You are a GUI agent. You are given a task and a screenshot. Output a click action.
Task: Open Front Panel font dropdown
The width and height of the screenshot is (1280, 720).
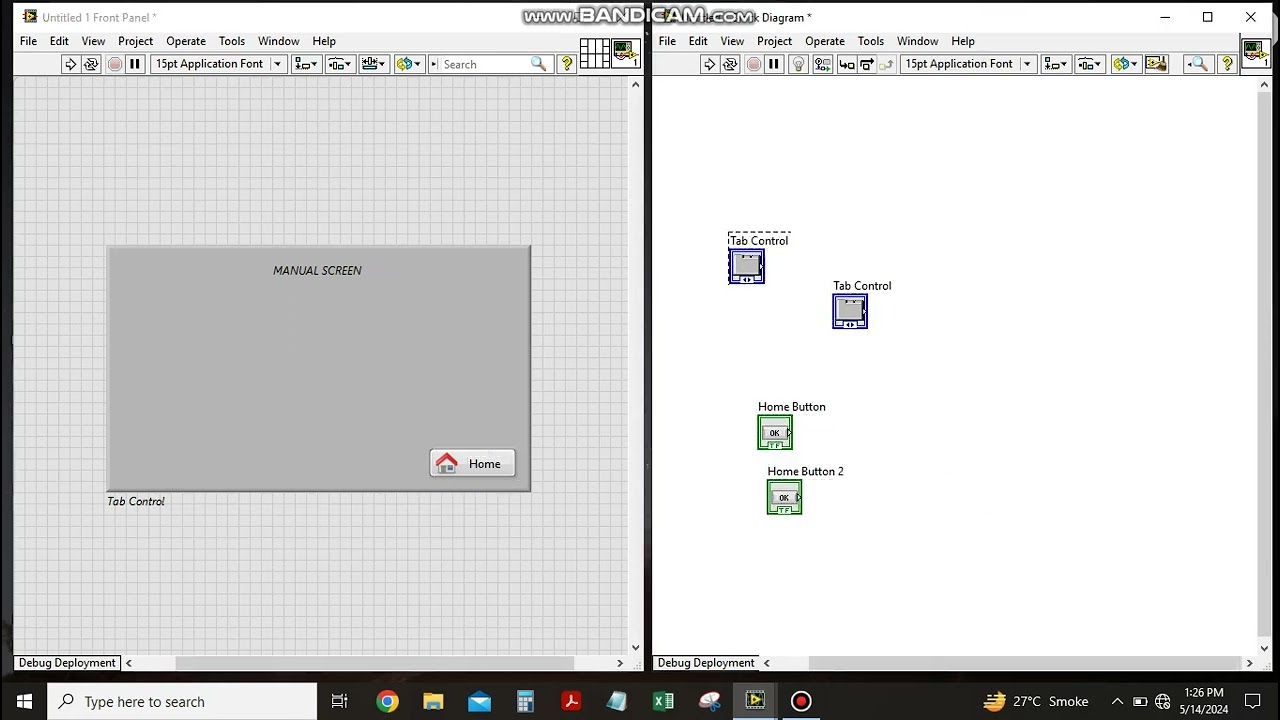217,64
